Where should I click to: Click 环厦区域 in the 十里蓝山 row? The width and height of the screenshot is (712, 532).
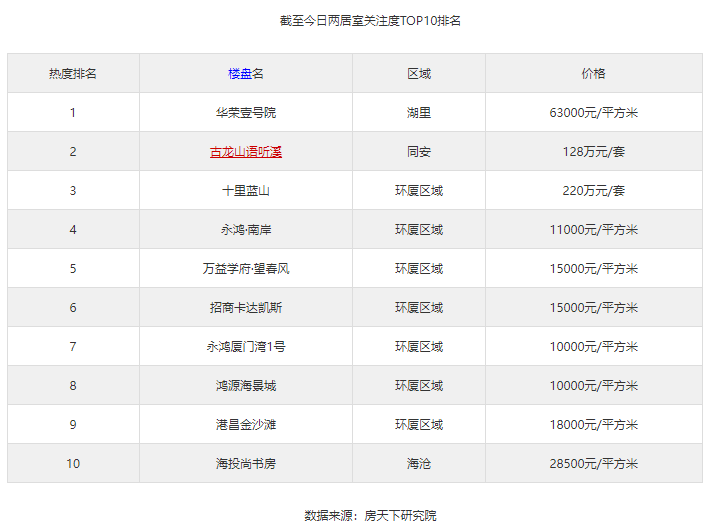[419, 191]
